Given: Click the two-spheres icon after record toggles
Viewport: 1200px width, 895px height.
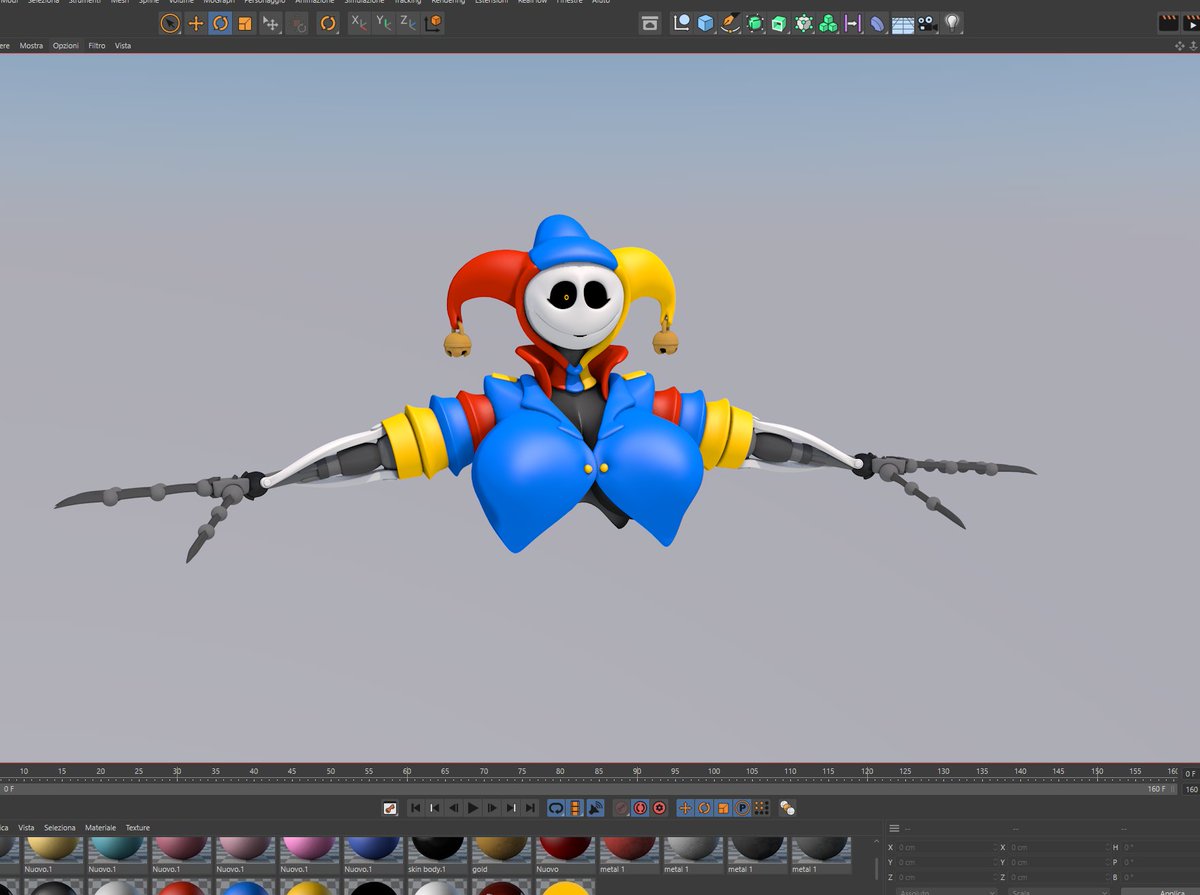Looking at the screenshot, I should (787, 808).
